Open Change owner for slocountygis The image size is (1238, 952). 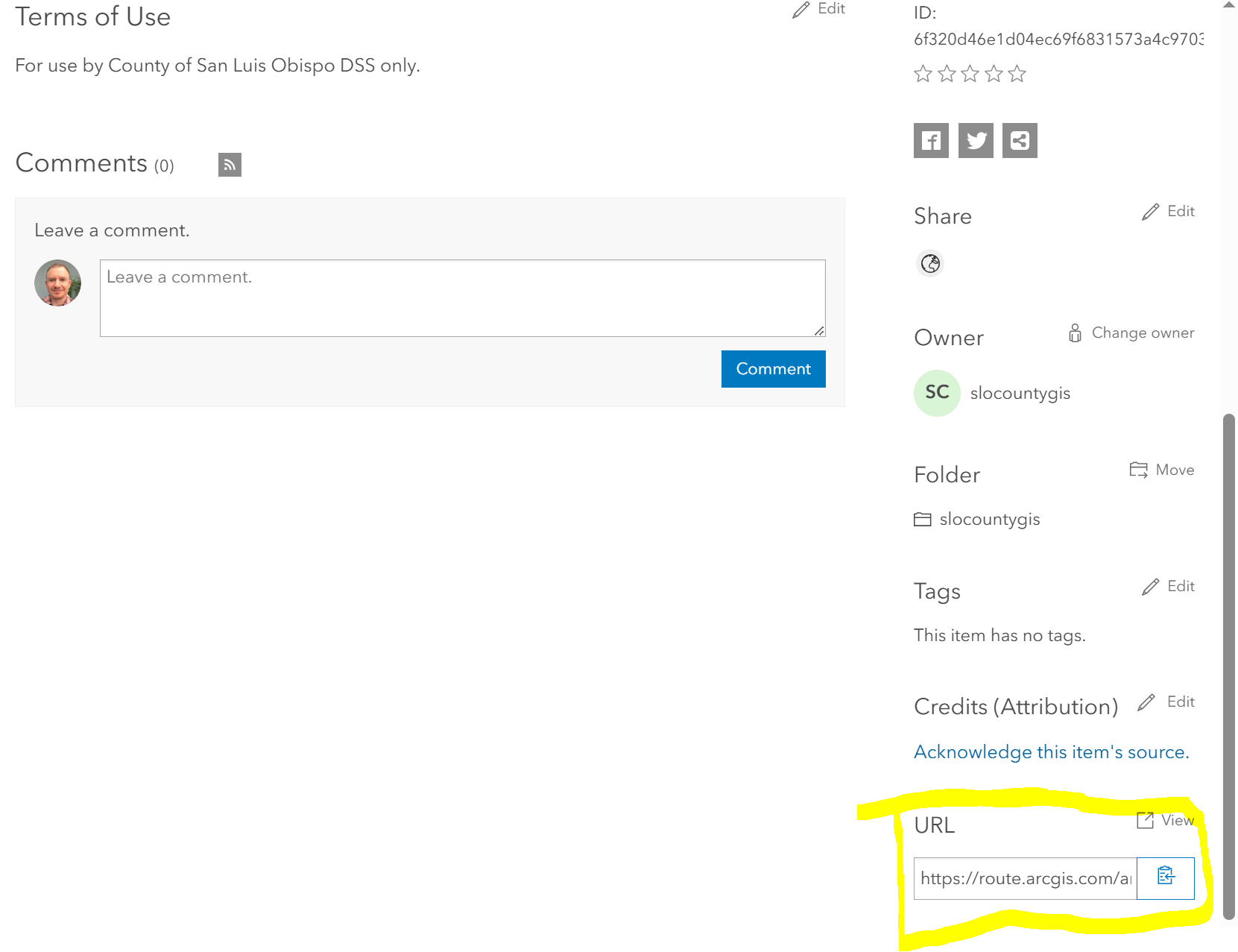(x=1129, y=332)
